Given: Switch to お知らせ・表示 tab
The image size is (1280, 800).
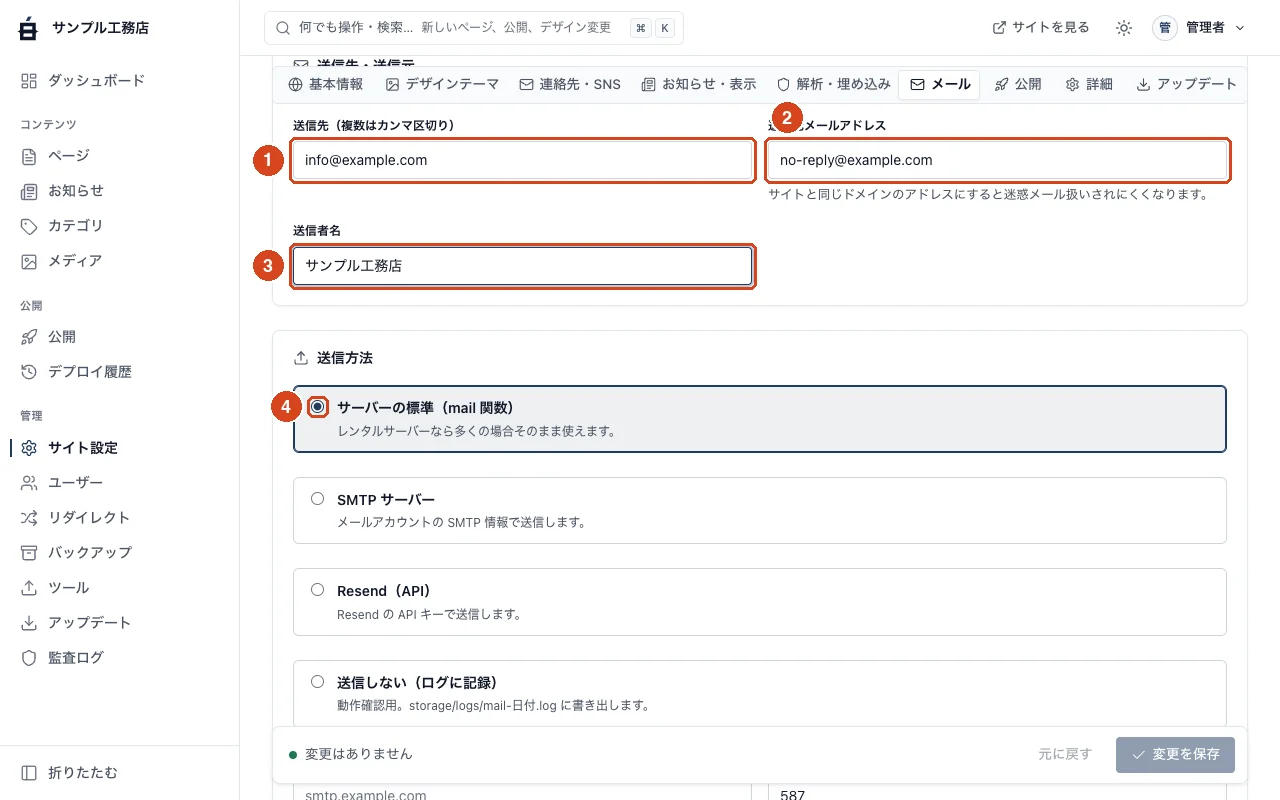Looking at the screenshot, I should coord(699,84).
